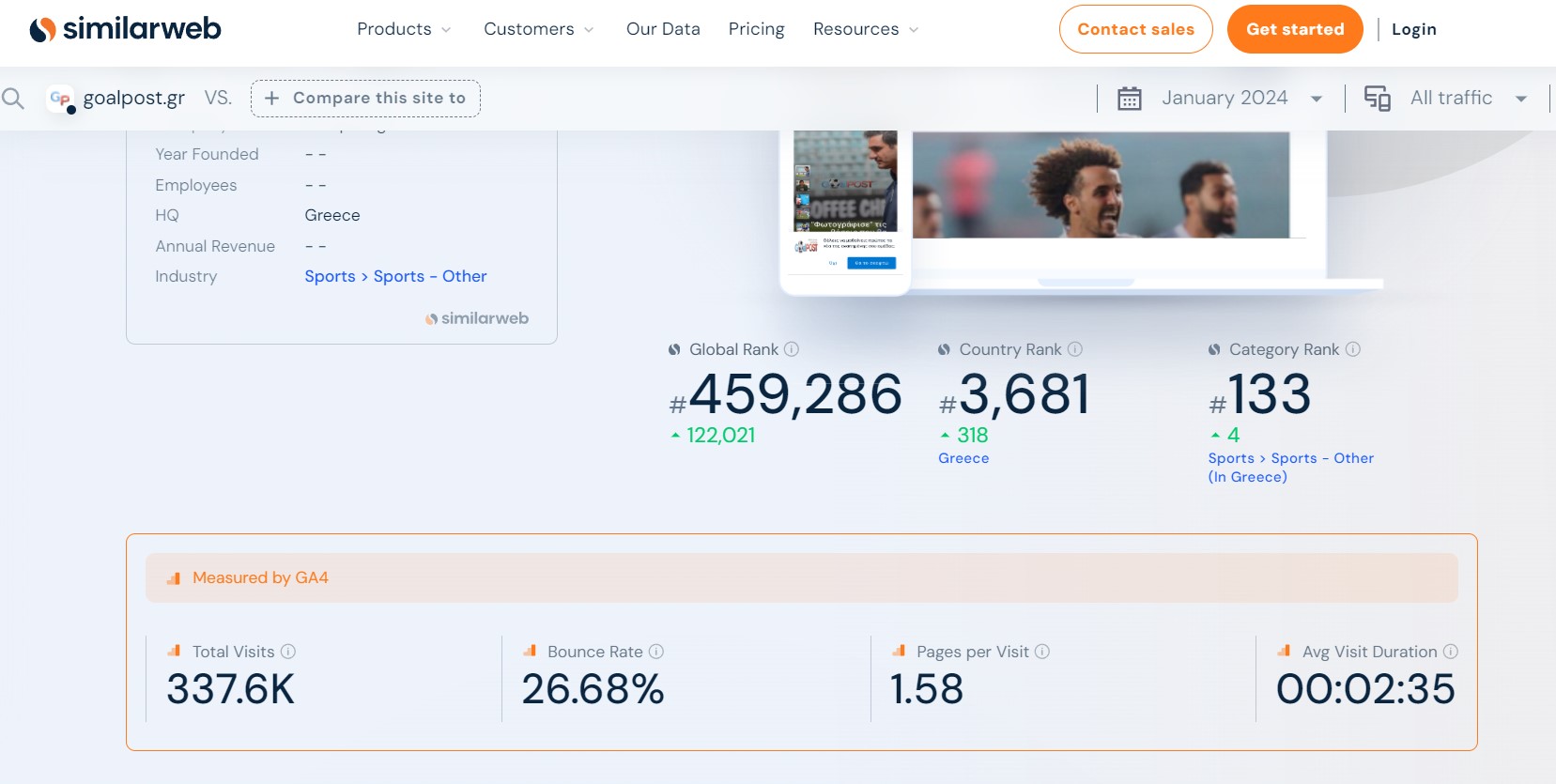1556x784 pixels.
Task: Click the Contact sales button
Action: coord(1135,29)
